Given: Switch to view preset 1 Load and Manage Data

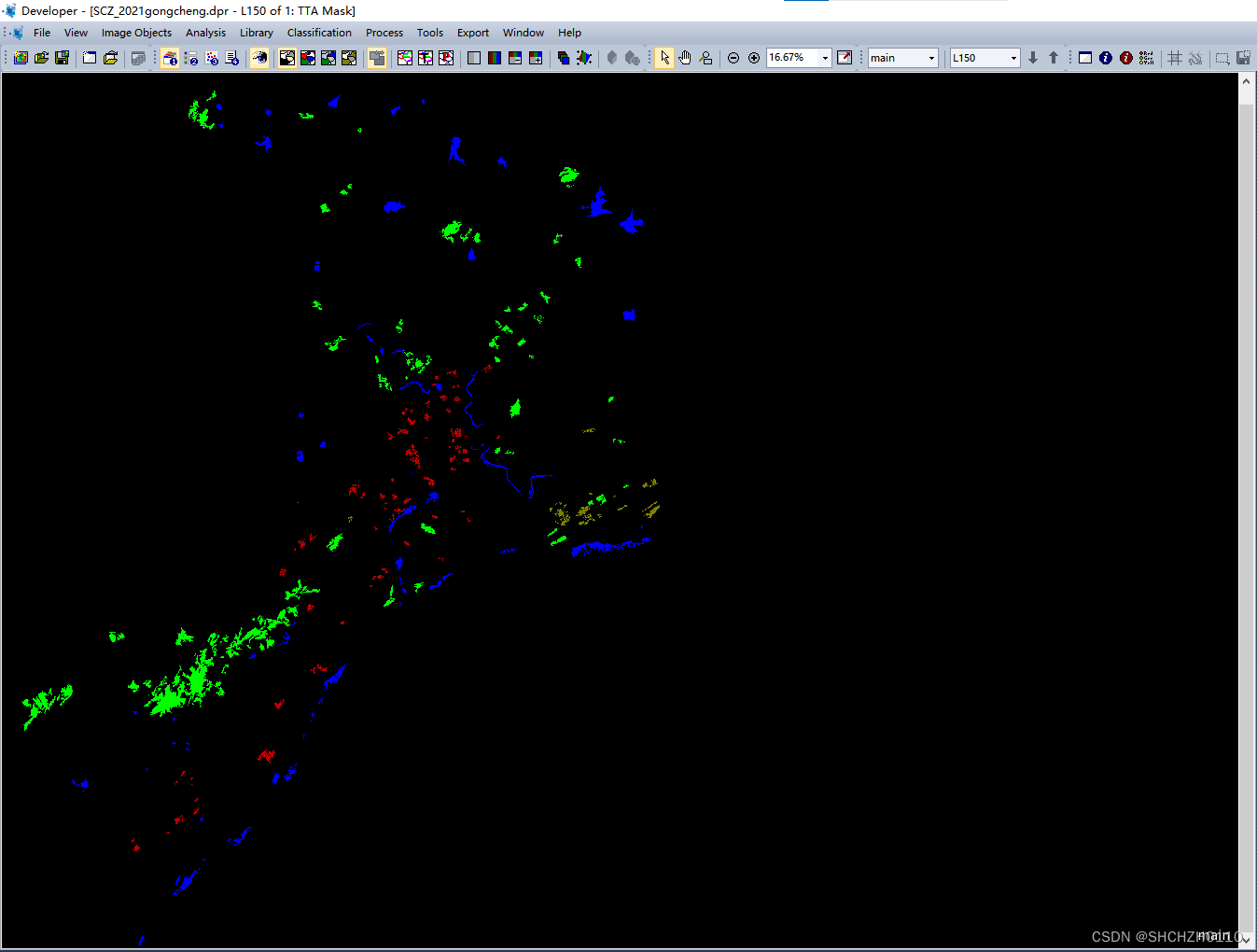Looking at the screenshot, I should 171,58.
